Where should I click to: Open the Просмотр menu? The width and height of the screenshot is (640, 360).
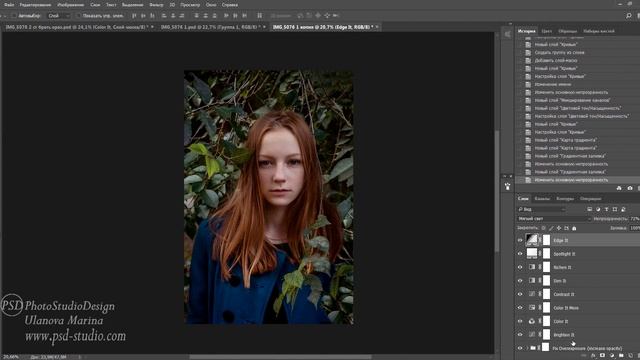coord(190,5)
